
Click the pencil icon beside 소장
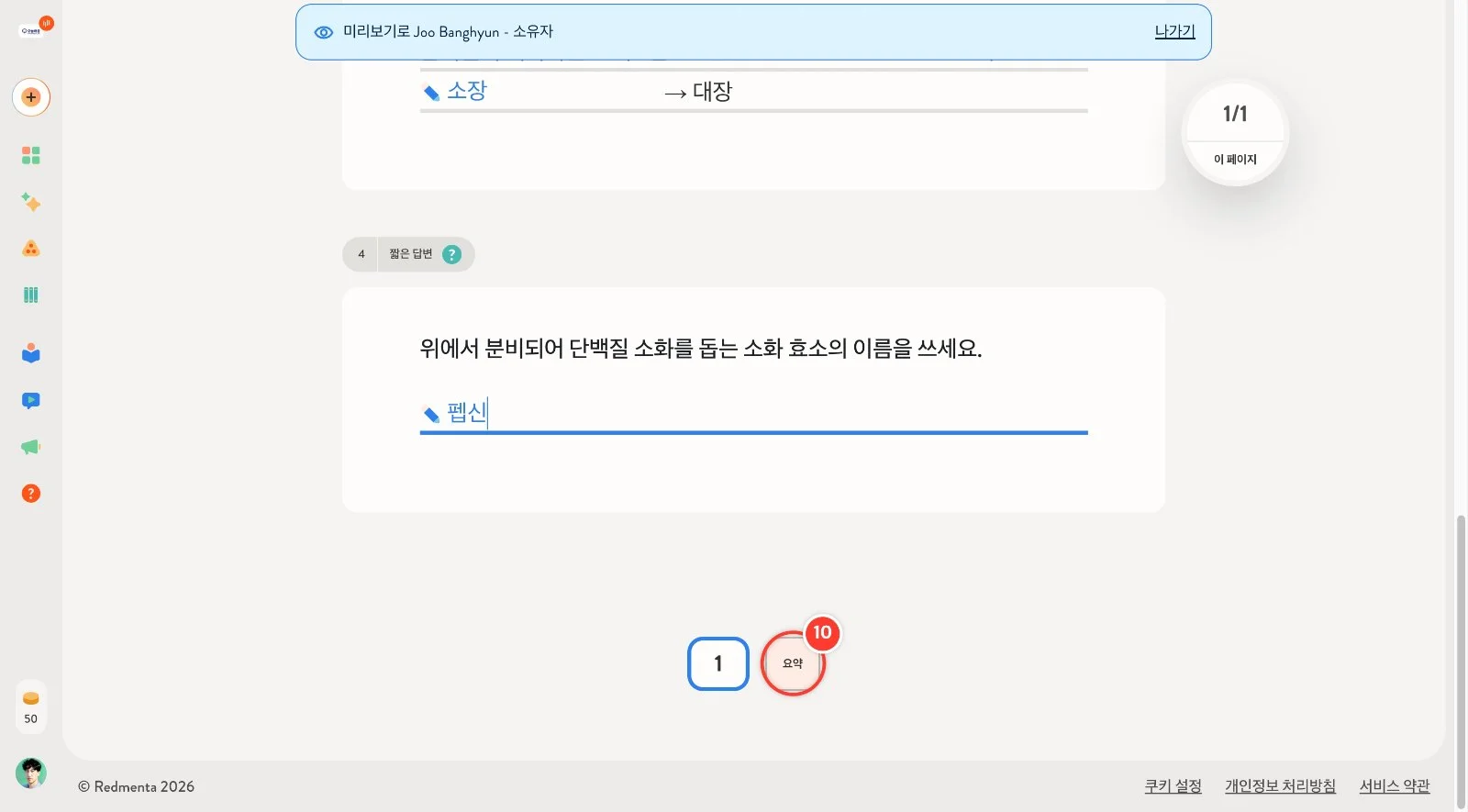(x=431, y=93)
